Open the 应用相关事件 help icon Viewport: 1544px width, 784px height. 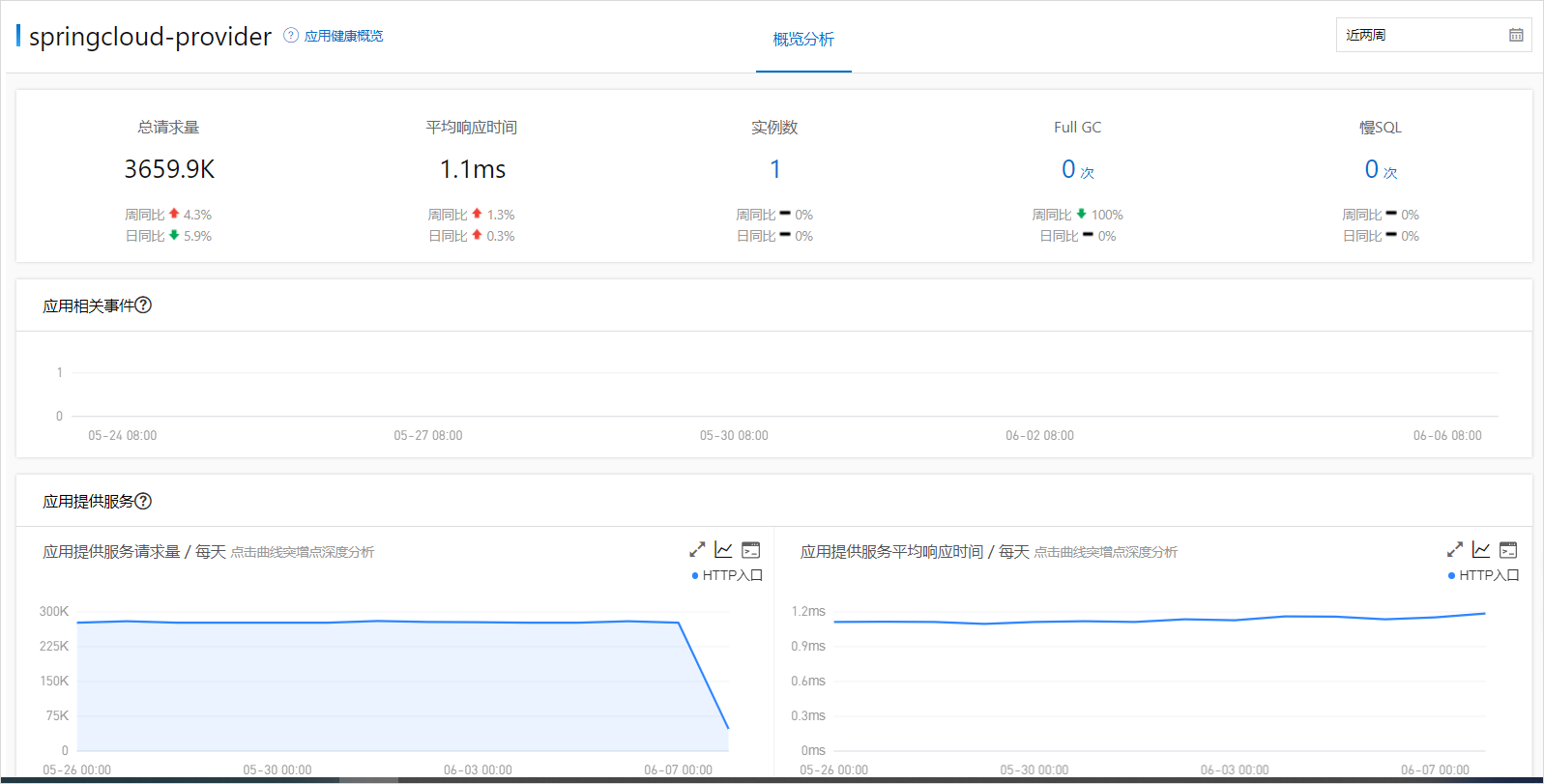tap(143, 305)
